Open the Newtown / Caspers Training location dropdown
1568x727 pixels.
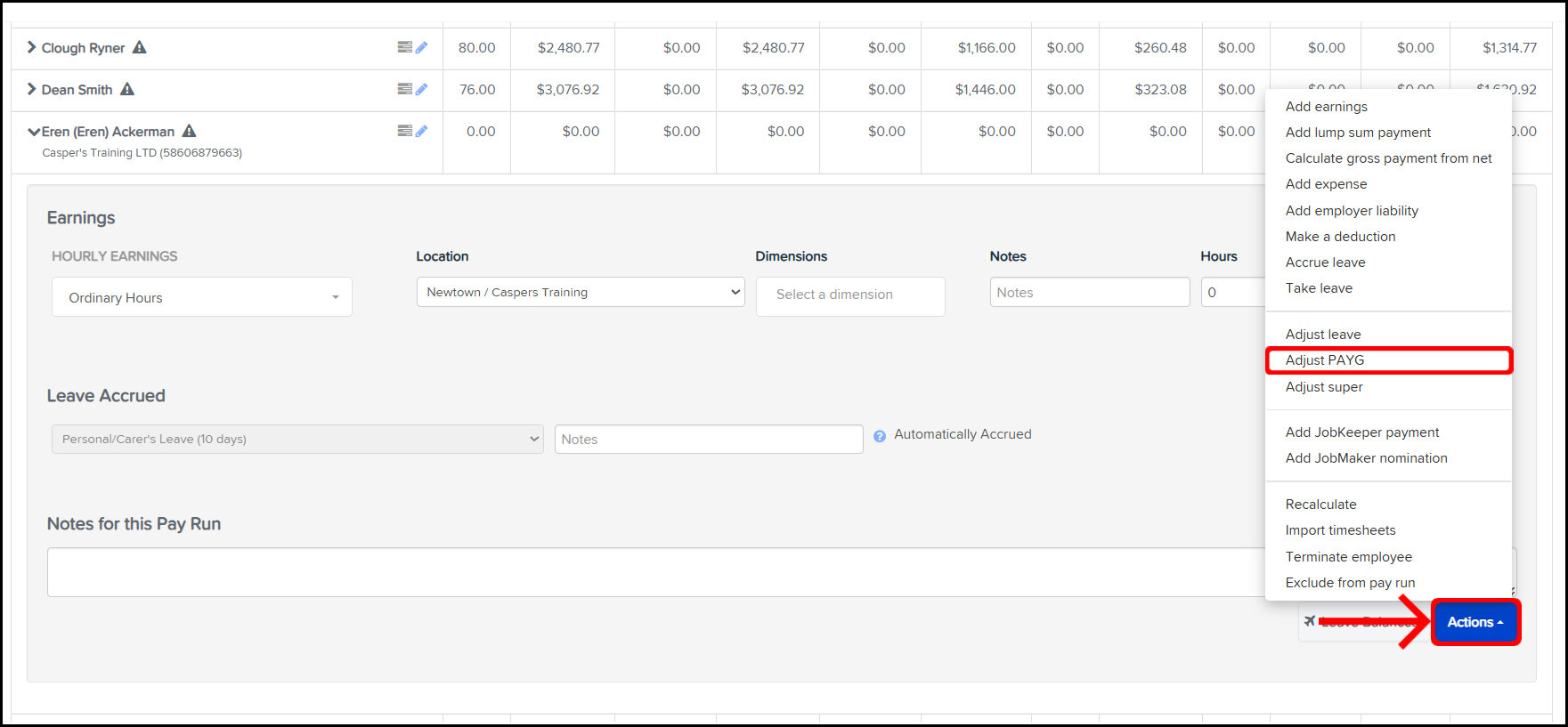click(581, 292)
